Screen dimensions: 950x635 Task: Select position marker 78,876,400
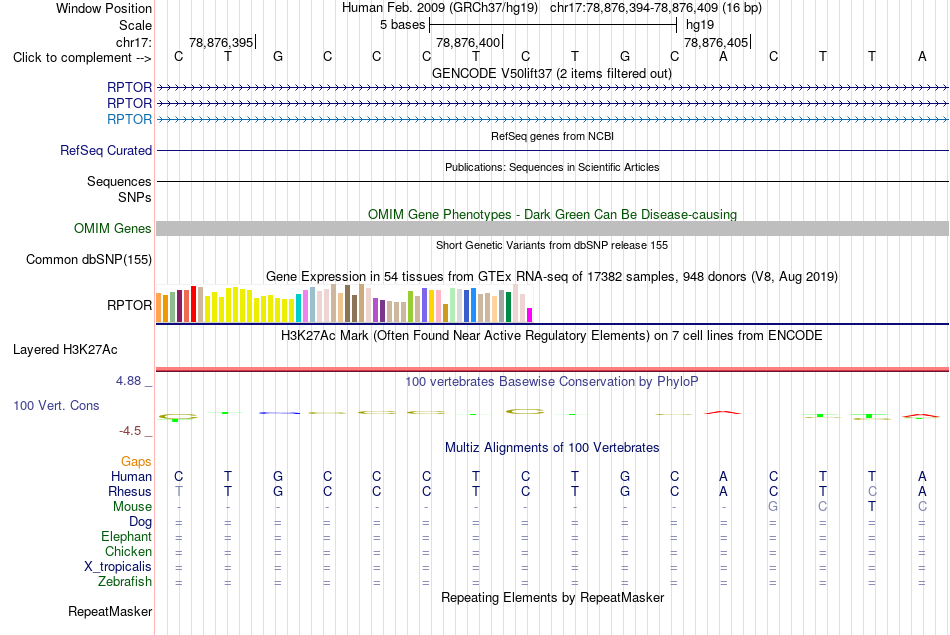point(468,42)
